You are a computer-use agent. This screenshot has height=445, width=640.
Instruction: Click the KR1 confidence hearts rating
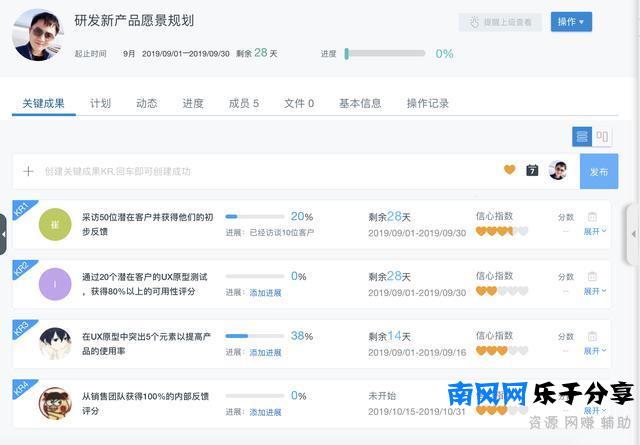502,231
